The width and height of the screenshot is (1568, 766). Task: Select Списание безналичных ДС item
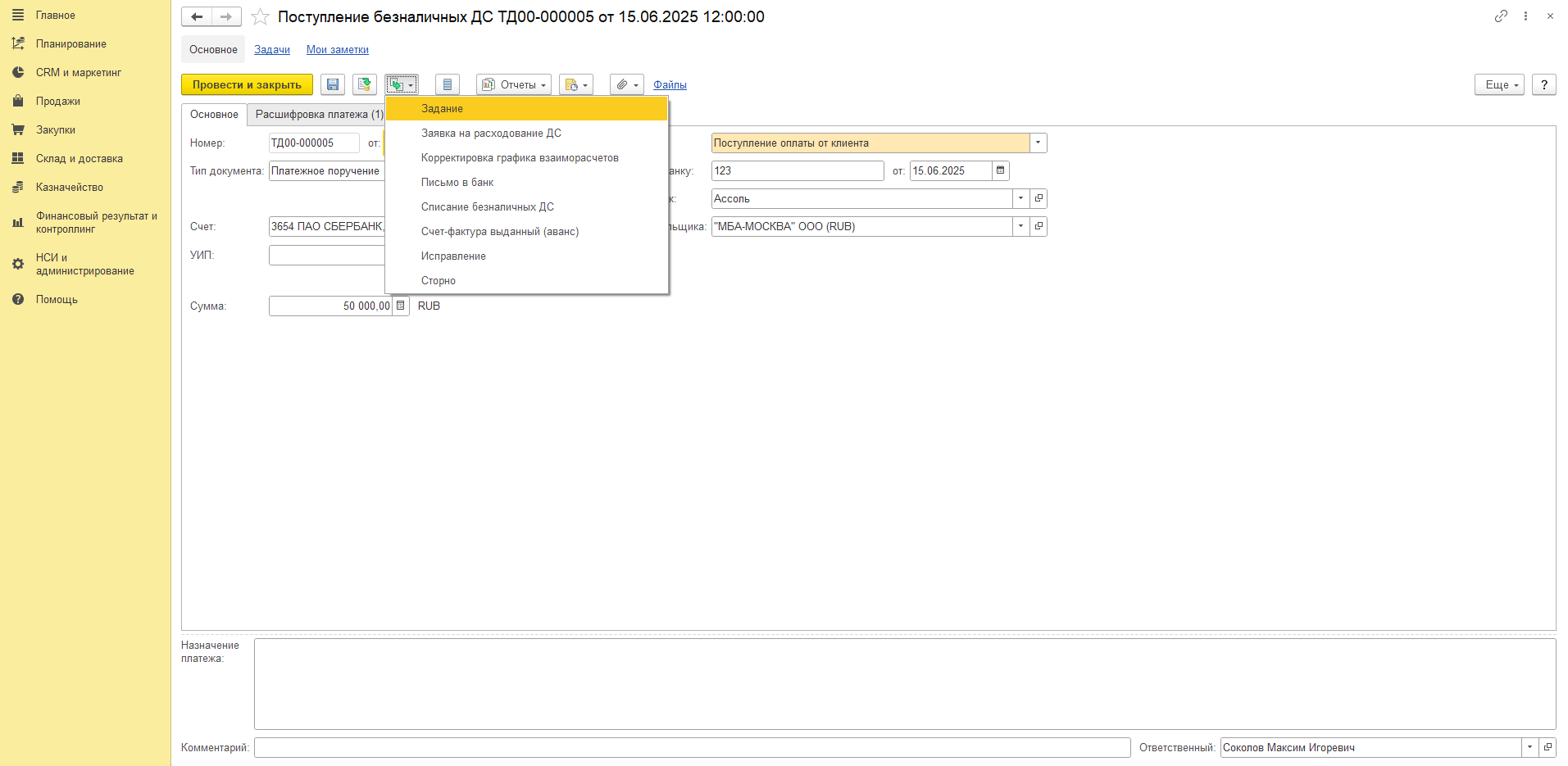(527, 206)
